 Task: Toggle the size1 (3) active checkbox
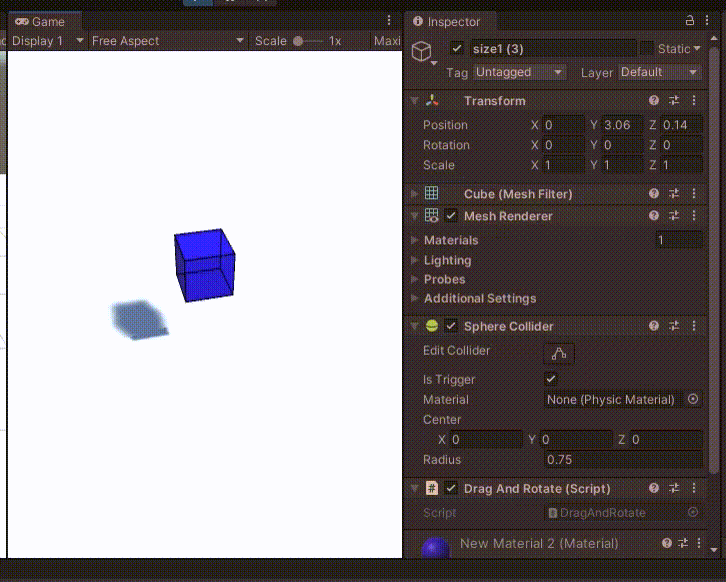pyautogui.click(x=457, y=49)
